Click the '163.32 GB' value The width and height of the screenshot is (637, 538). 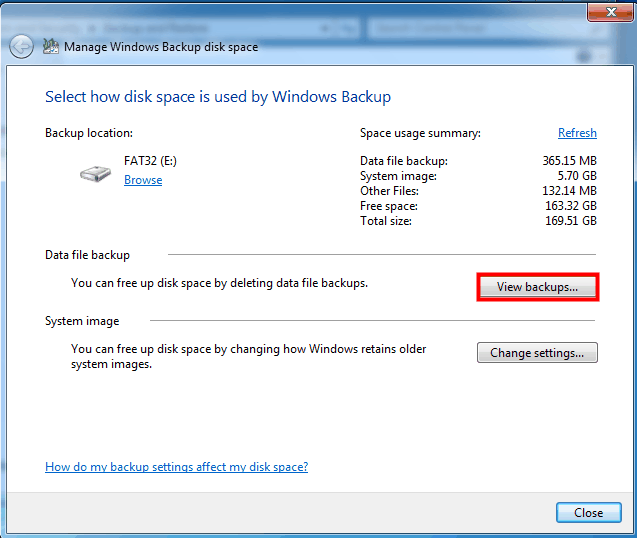click(571, 206)
